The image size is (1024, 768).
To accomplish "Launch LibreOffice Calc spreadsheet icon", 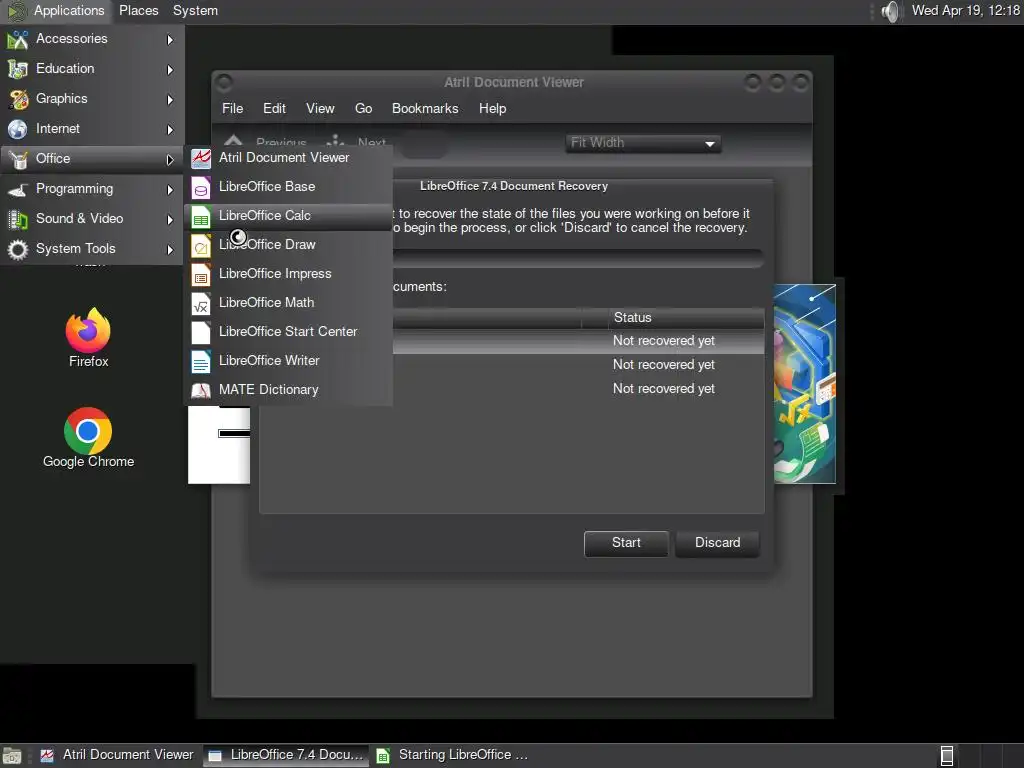I will point(200,217).
